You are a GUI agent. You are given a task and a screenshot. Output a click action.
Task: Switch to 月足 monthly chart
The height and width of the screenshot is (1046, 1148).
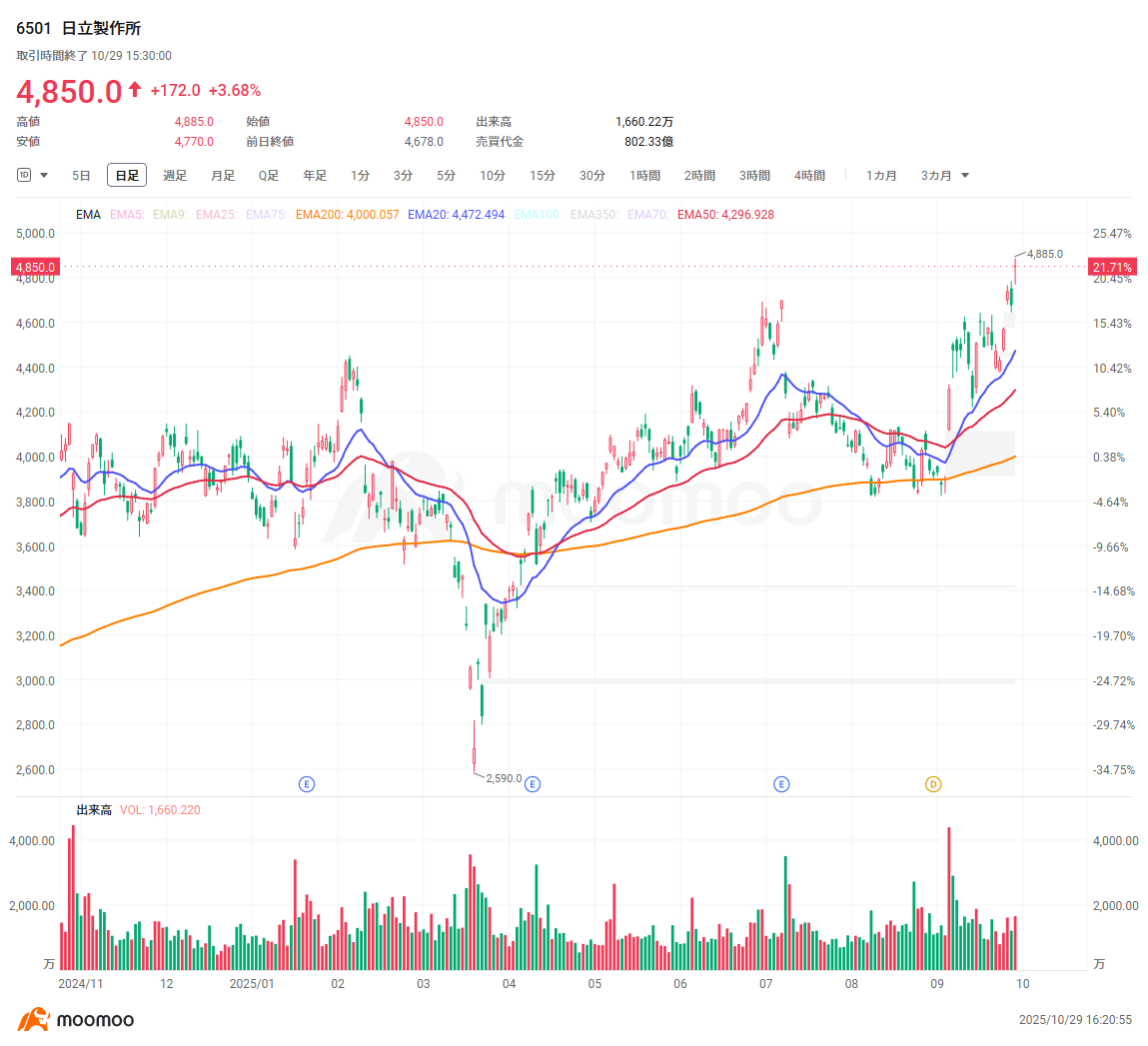(223, 176)
